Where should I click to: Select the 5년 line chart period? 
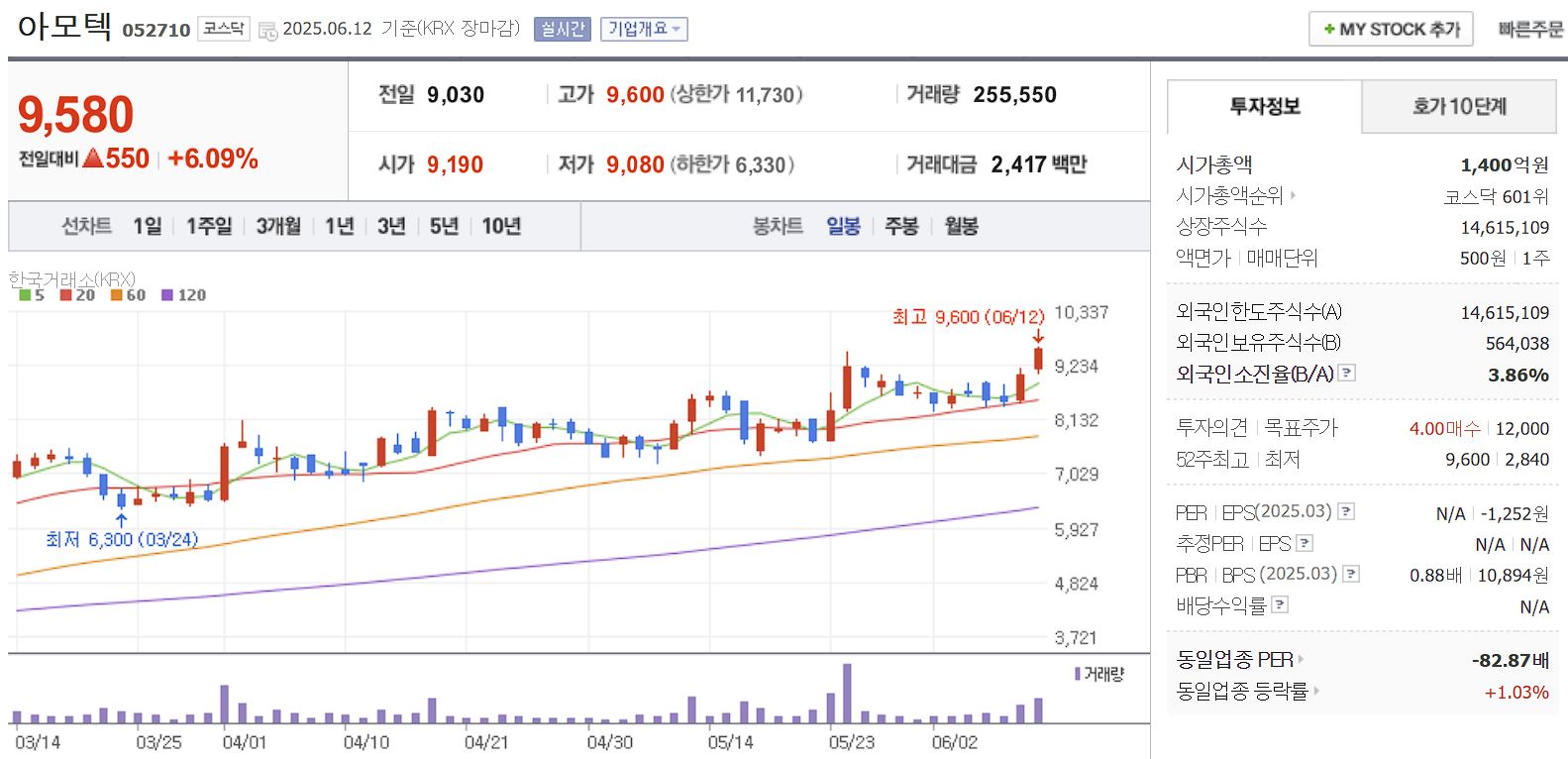444,226
